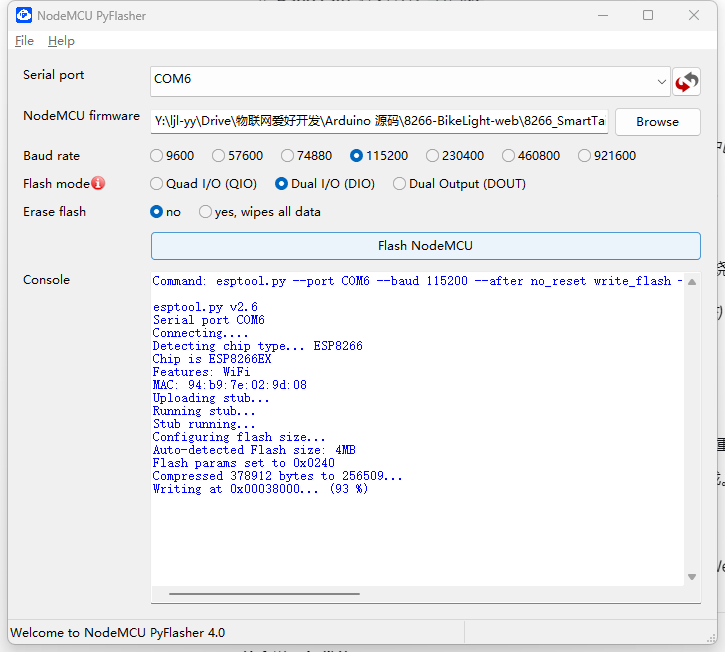Choose the 74880 baud rate option
Viewport: 725px width, 652px height.
coord(288,156)
